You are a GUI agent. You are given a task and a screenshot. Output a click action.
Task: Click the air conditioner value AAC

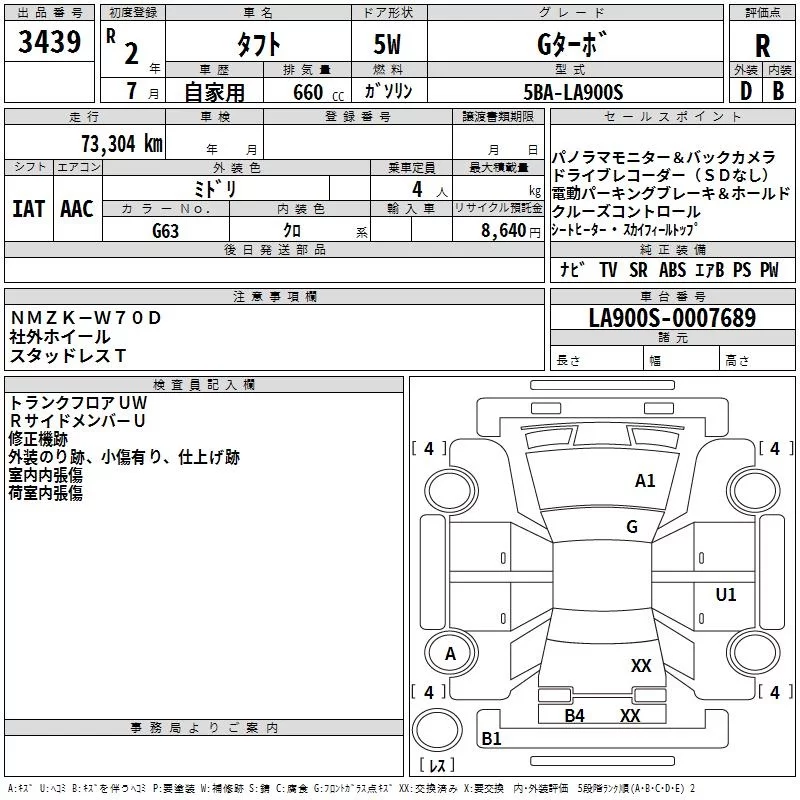click(77, 209)
